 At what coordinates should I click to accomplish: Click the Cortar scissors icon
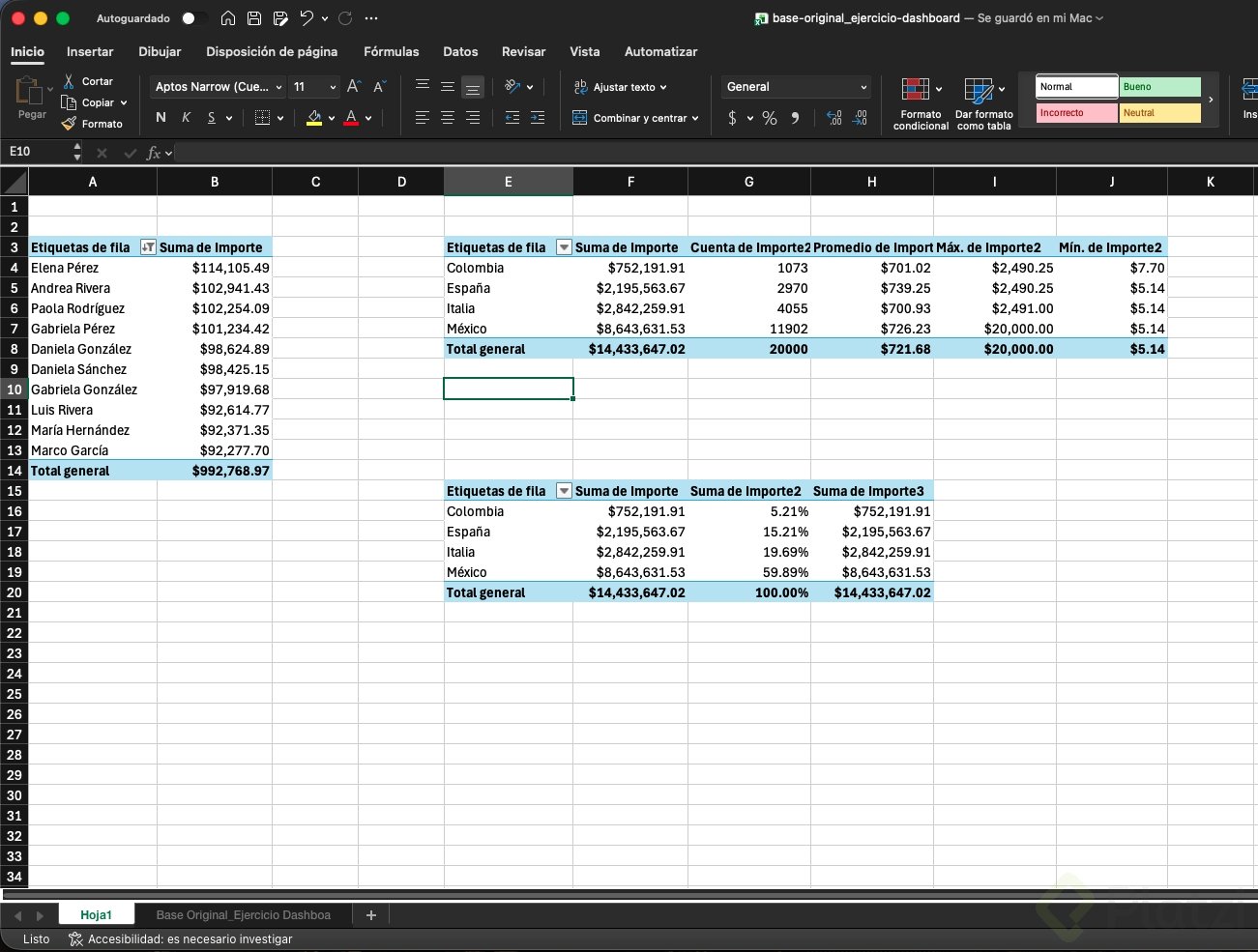[x=69, y=81]
